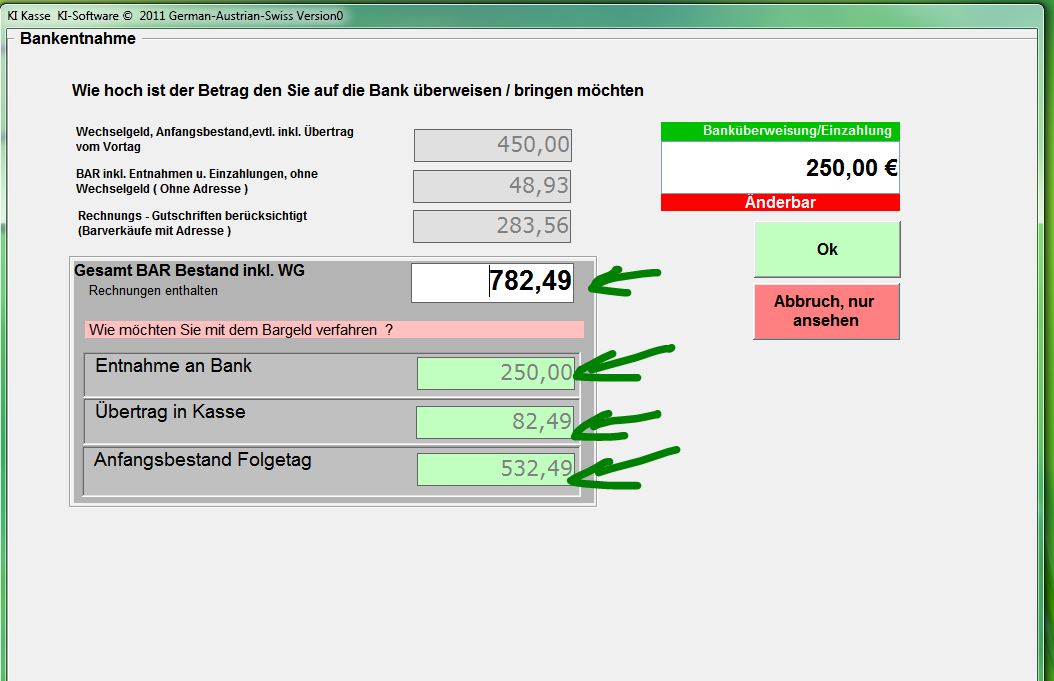Click the Entnahme an Bank amount field
1054x681 pixels.
[x=495, y=373]
